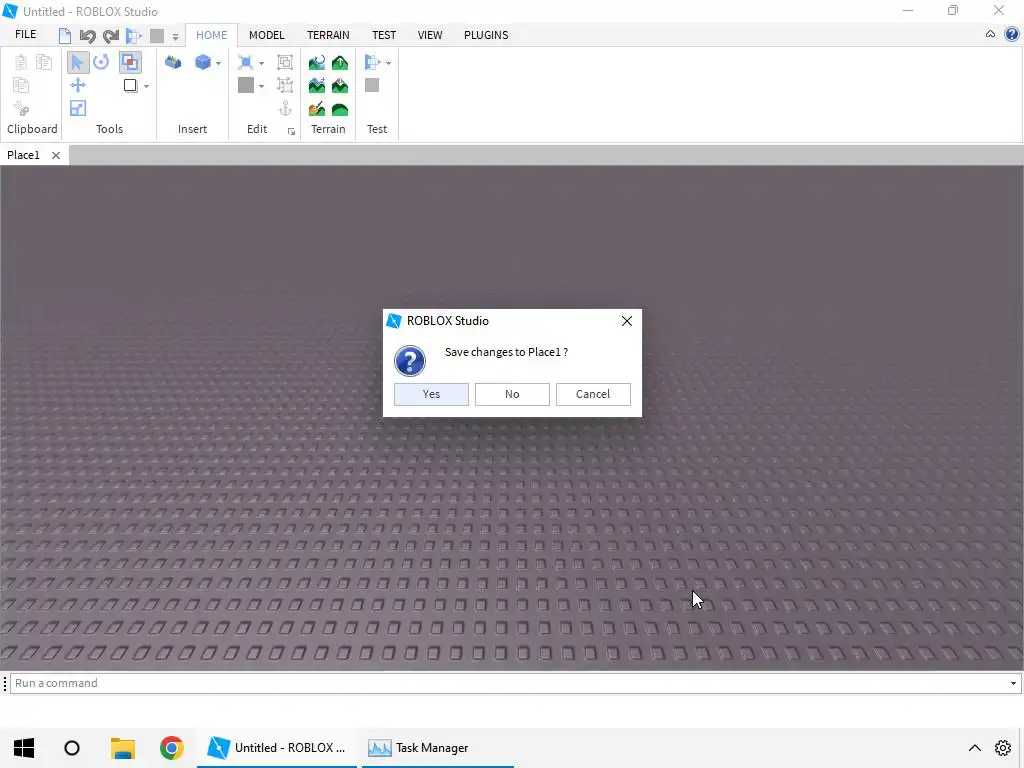This screenshot has width=1024, height=768.
Task: Select the Select arrow tool
Action: tap(78, 62)
